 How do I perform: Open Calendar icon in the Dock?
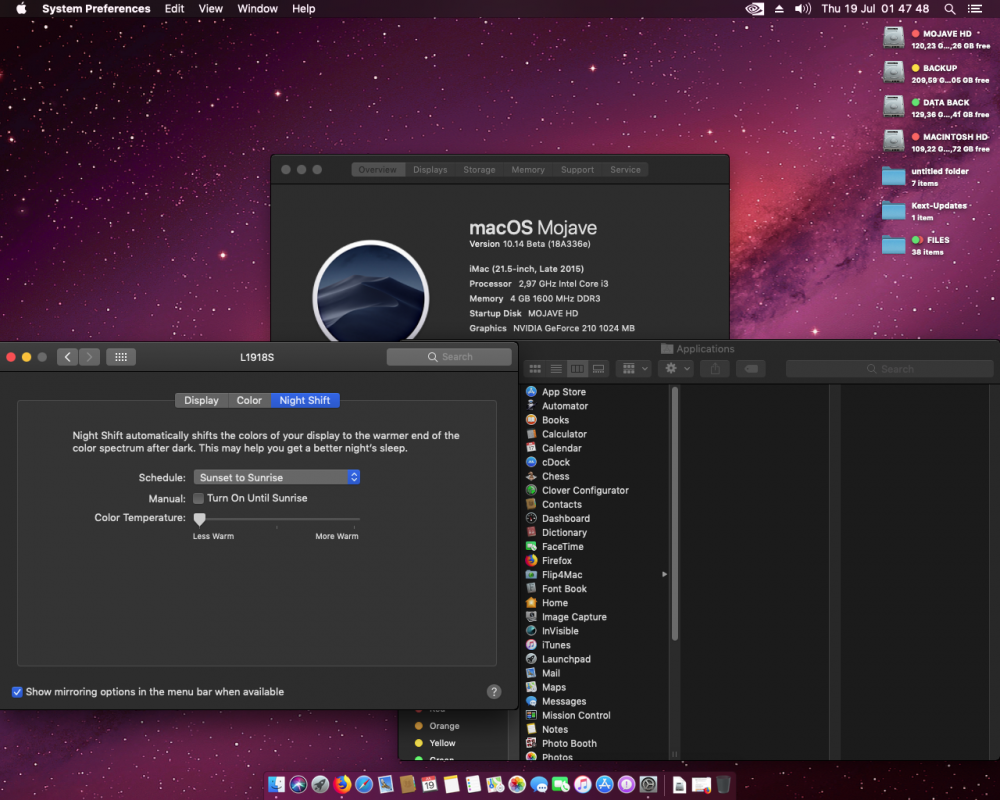click(x=429, y=784)
